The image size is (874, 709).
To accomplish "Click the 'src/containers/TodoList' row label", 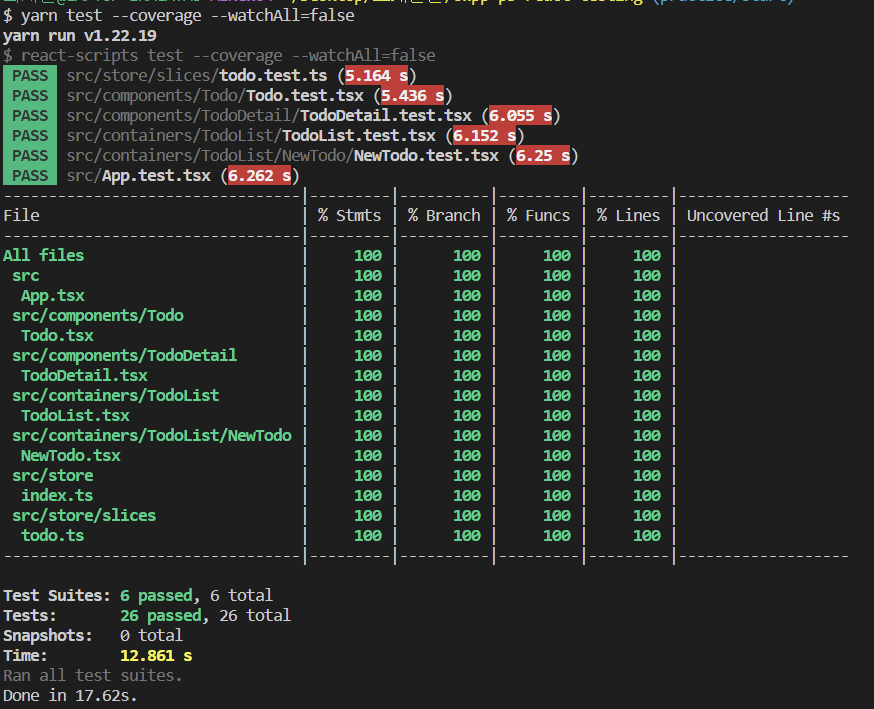I will (115, 396).
